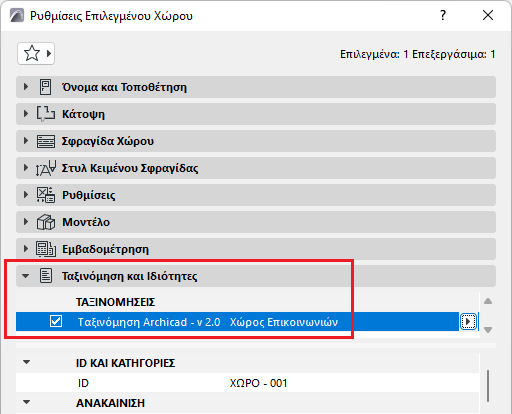Click the Στυλ Κειμένου Σφραγίδας header
The image size is (512, 414).
click(x=256, y=168)
